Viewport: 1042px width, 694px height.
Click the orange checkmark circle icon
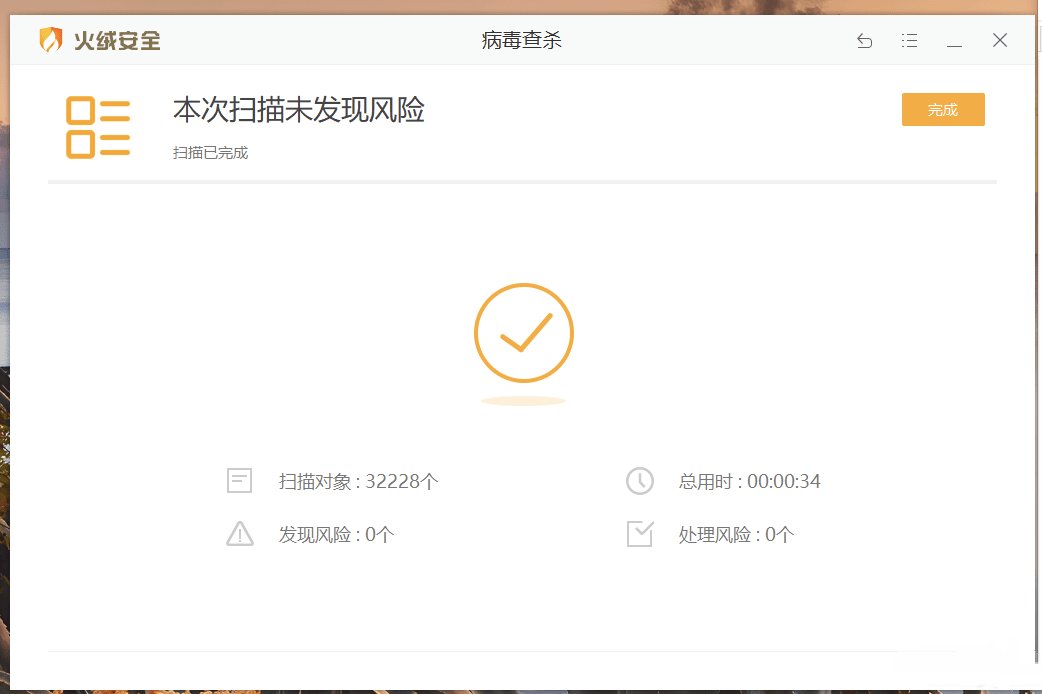523,333
